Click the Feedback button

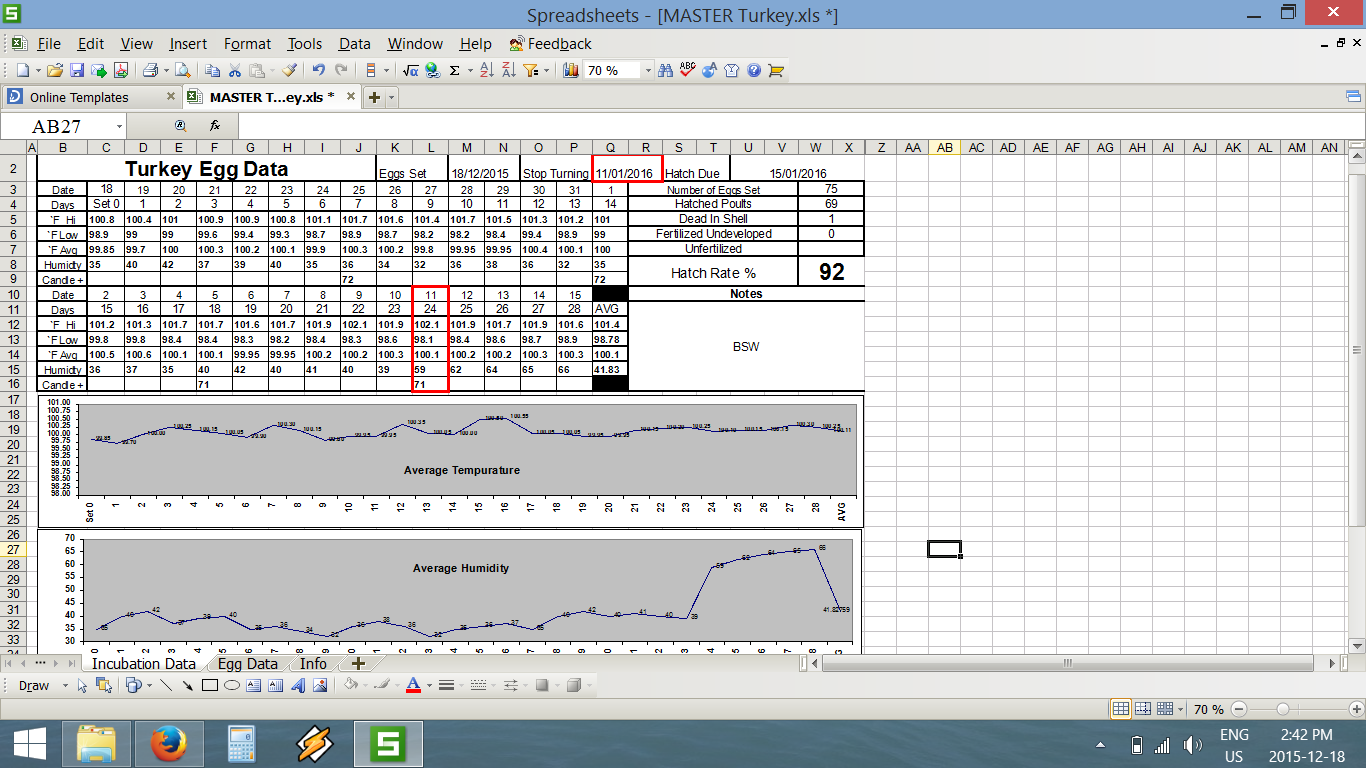550,44
